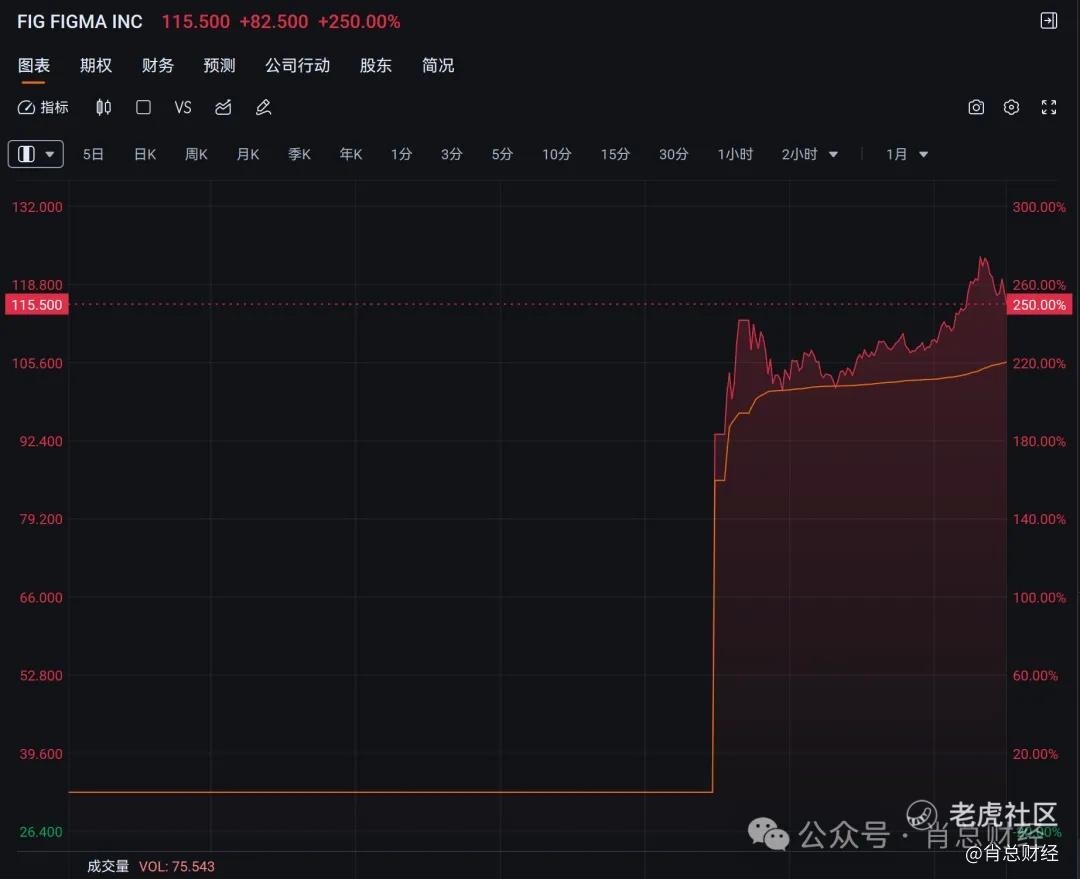Click the red 250.00% axis tag
Image resolution: width=1080 pixels, height=879 pixels.
tap(1039, 304)
